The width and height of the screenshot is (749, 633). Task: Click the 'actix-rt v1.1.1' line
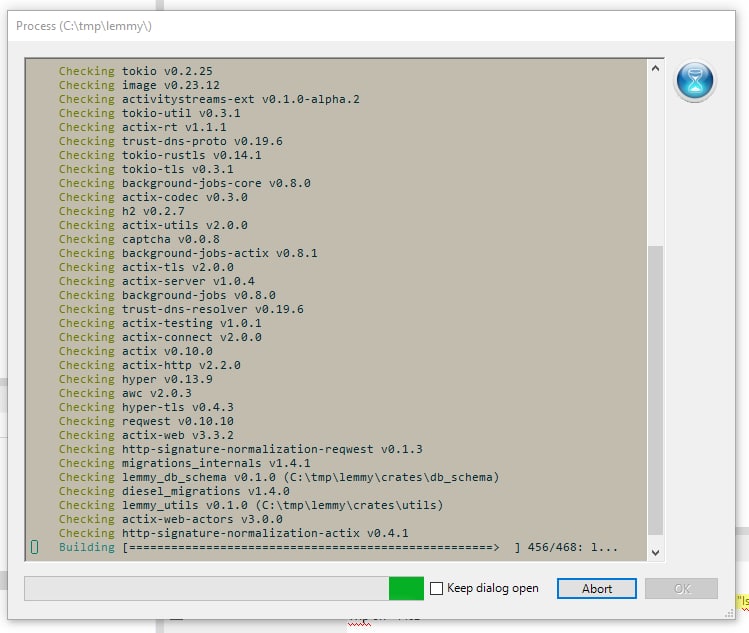143,127
